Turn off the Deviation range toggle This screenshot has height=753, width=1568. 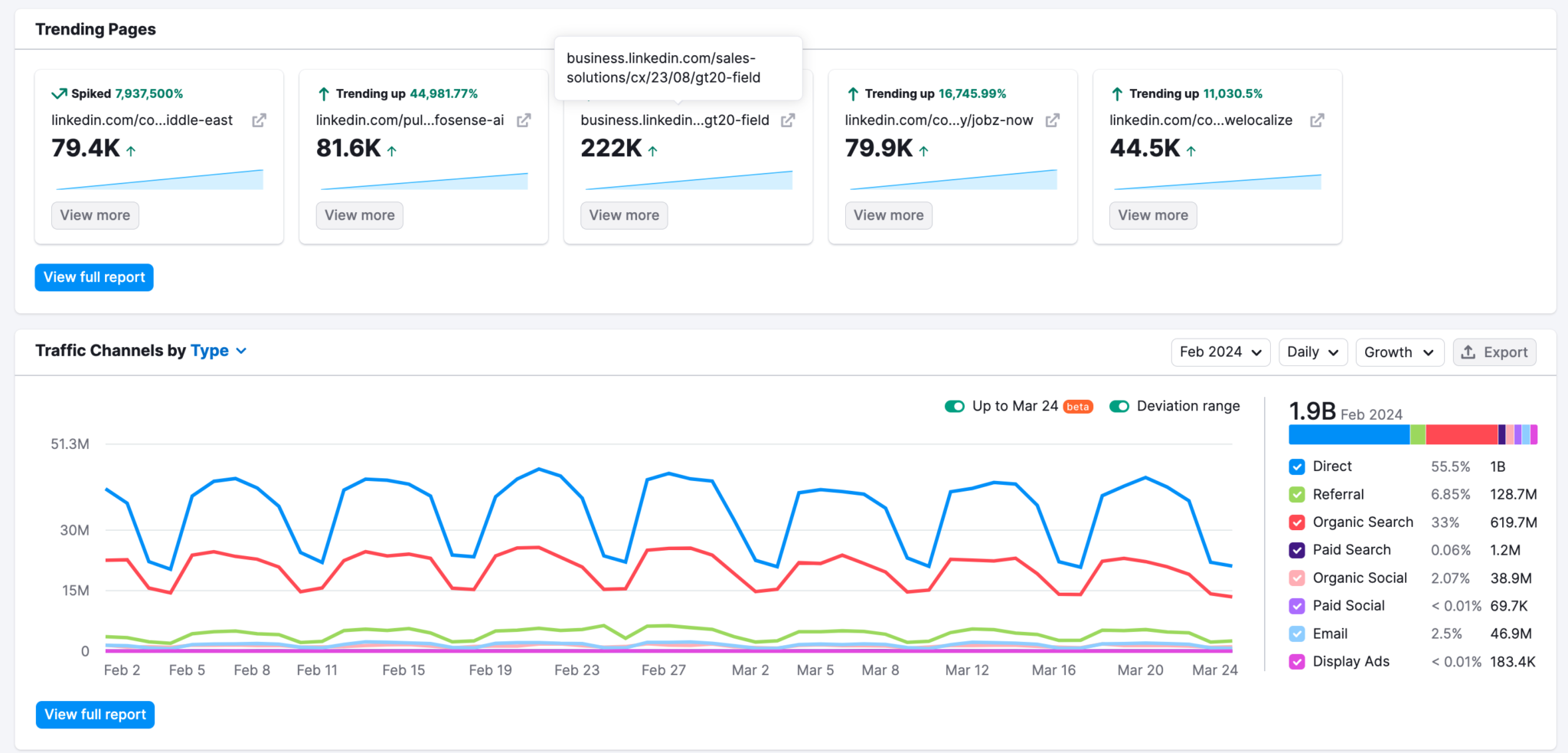coord(1119,406)
